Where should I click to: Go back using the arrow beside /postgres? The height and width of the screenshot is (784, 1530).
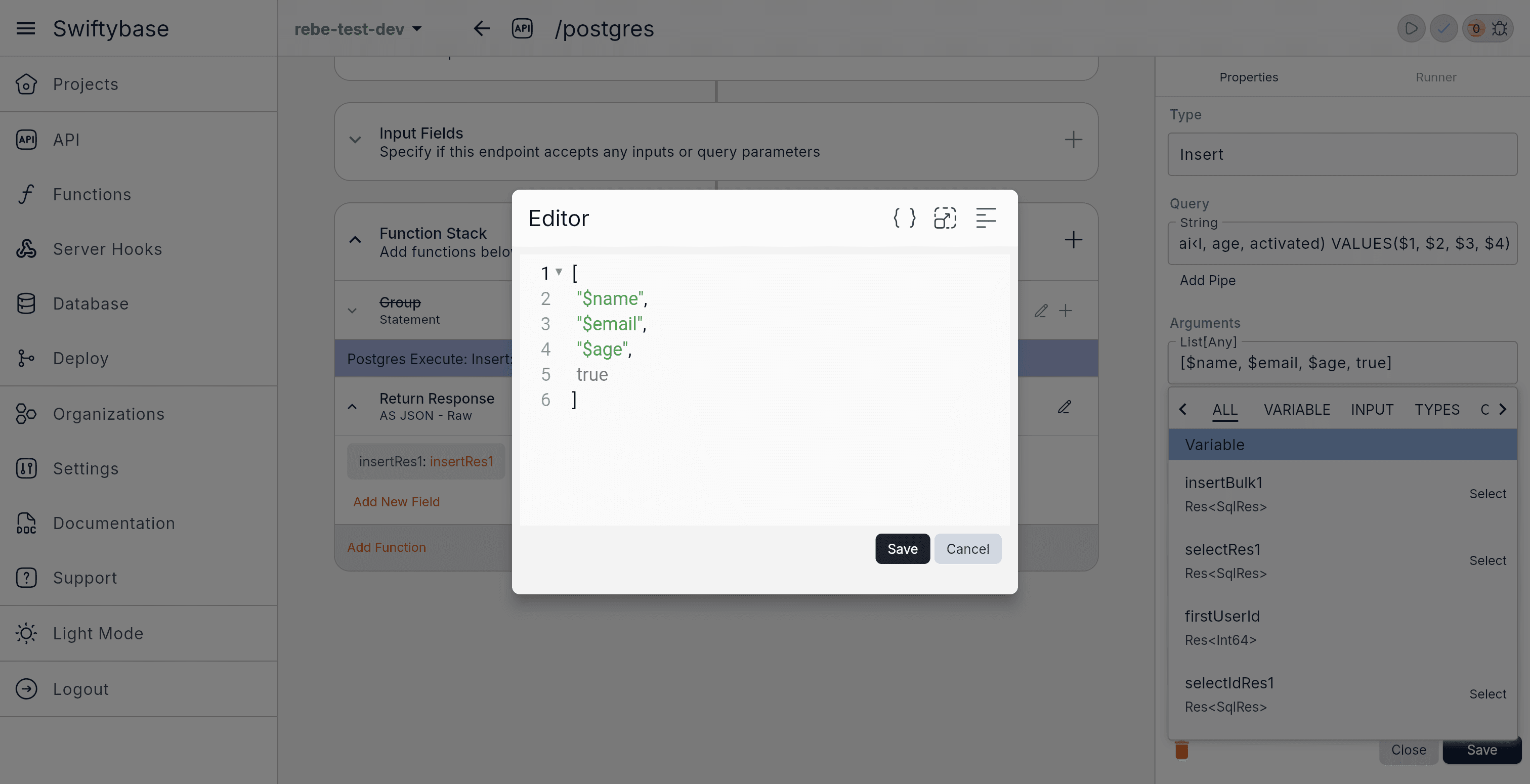coord(481,28)
